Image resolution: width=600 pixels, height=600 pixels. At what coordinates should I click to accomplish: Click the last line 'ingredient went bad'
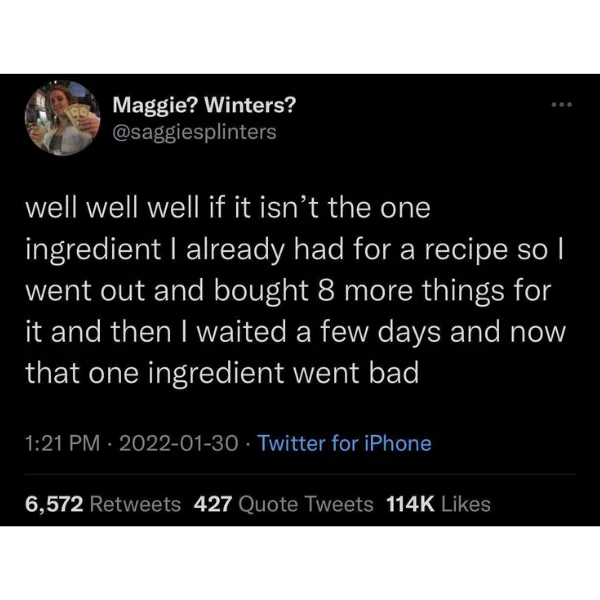(x=222, y=373)
